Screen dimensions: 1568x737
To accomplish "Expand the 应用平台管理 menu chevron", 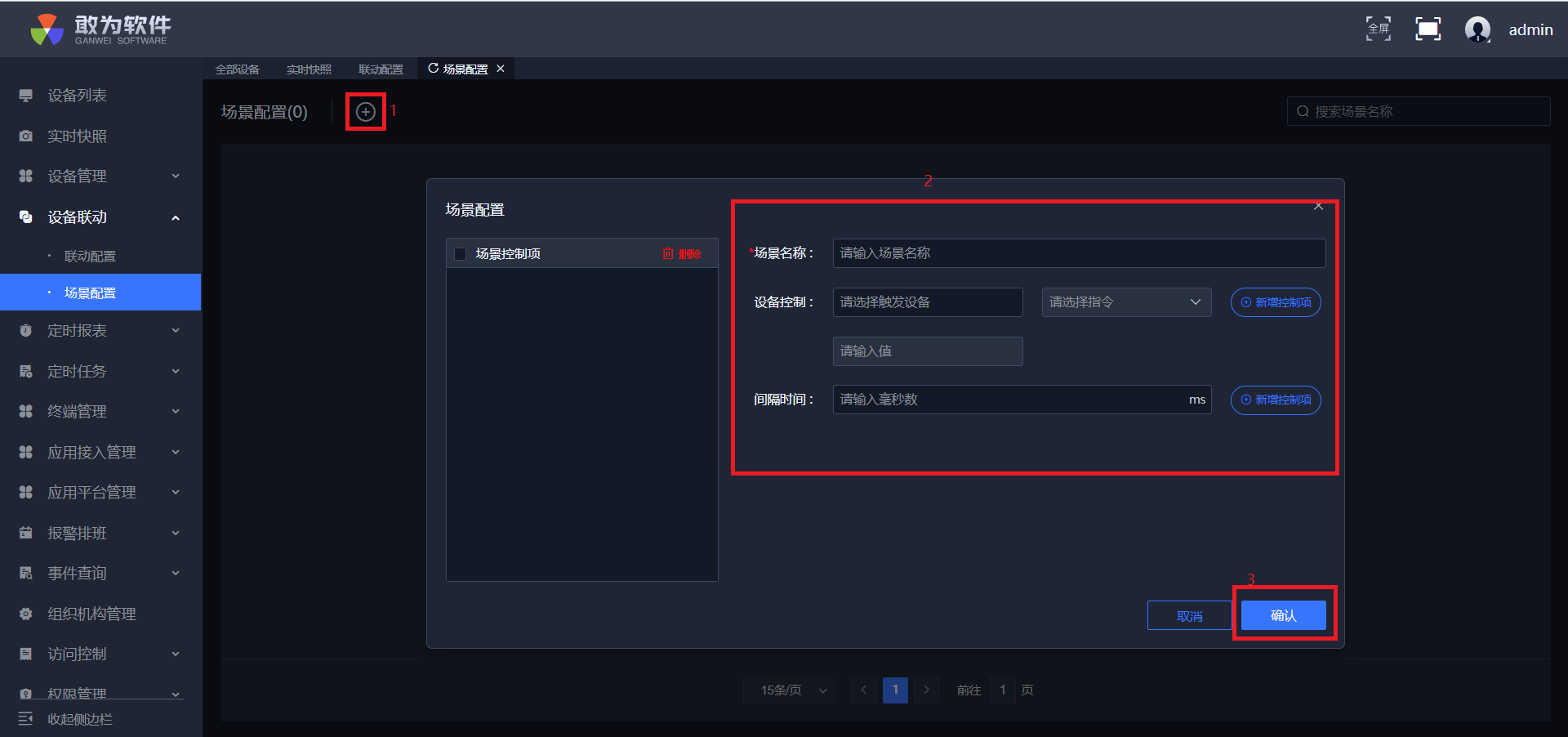I will 176,493.
